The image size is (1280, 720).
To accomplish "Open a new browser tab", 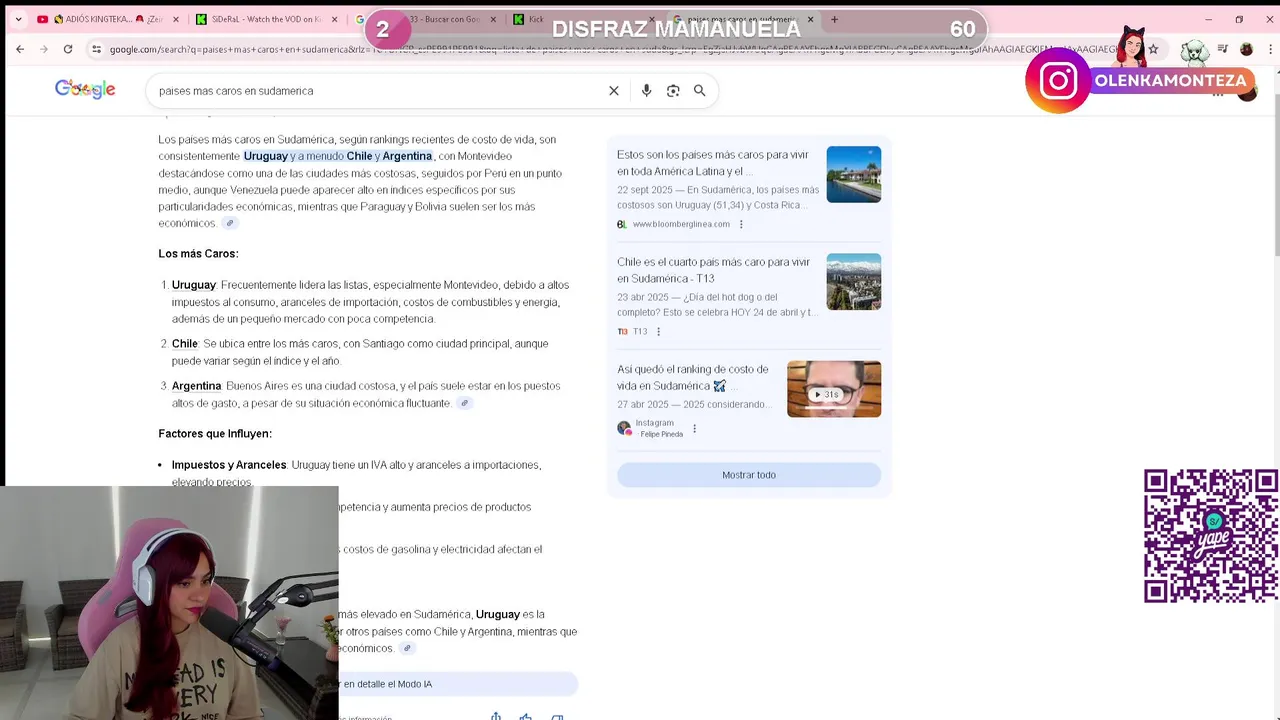I will pyautogui.click(x=834, y=19).
